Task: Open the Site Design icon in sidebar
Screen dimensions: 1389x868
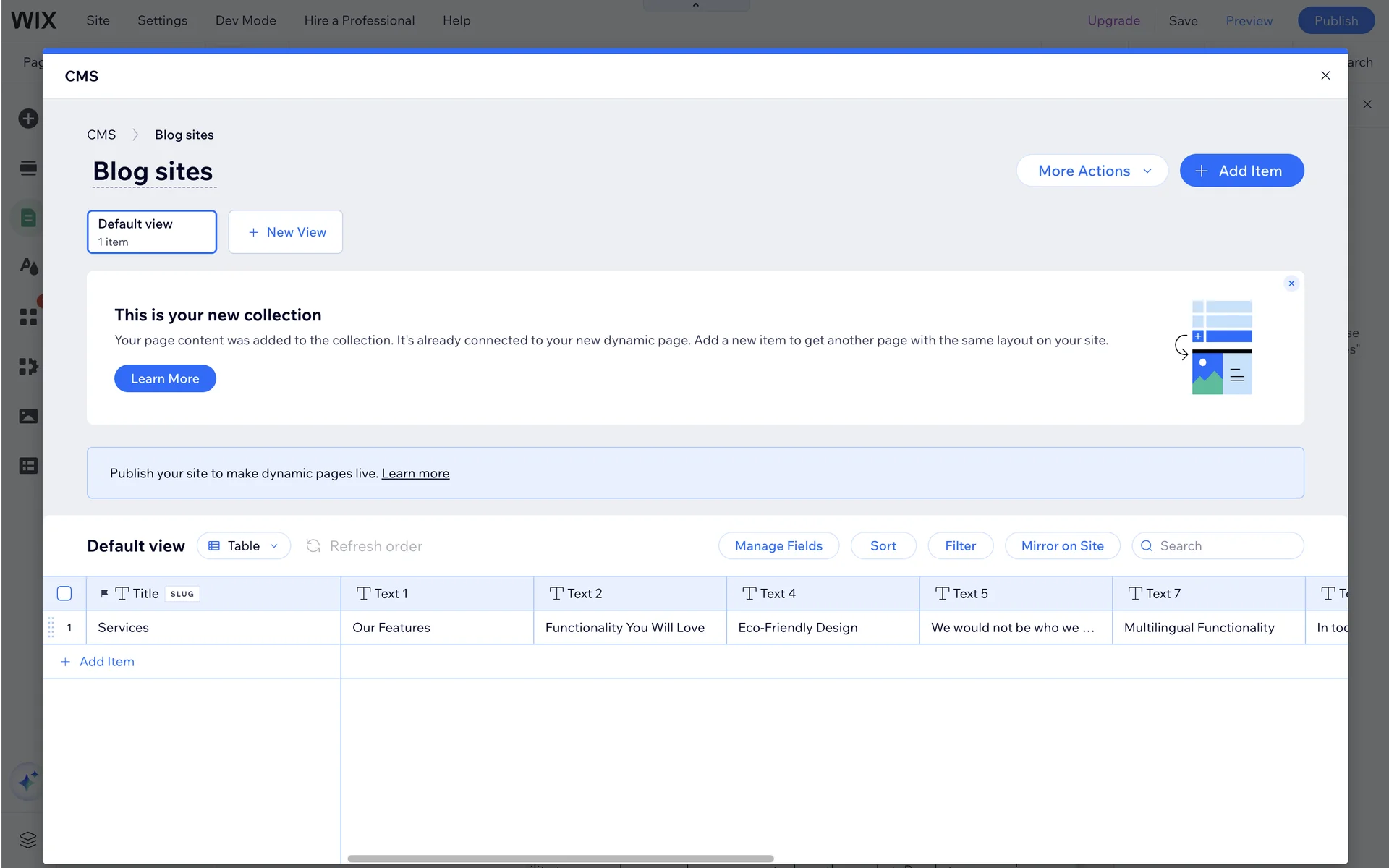Action: tap(28, 266)
